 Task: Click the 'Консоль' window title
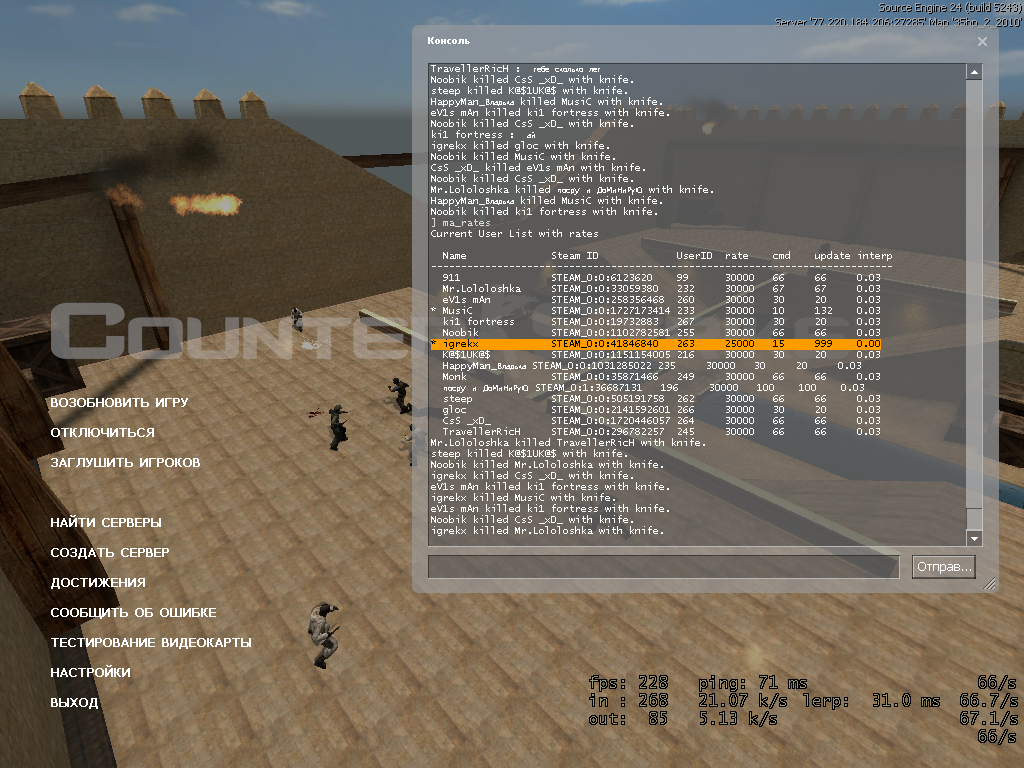point(449,40)
